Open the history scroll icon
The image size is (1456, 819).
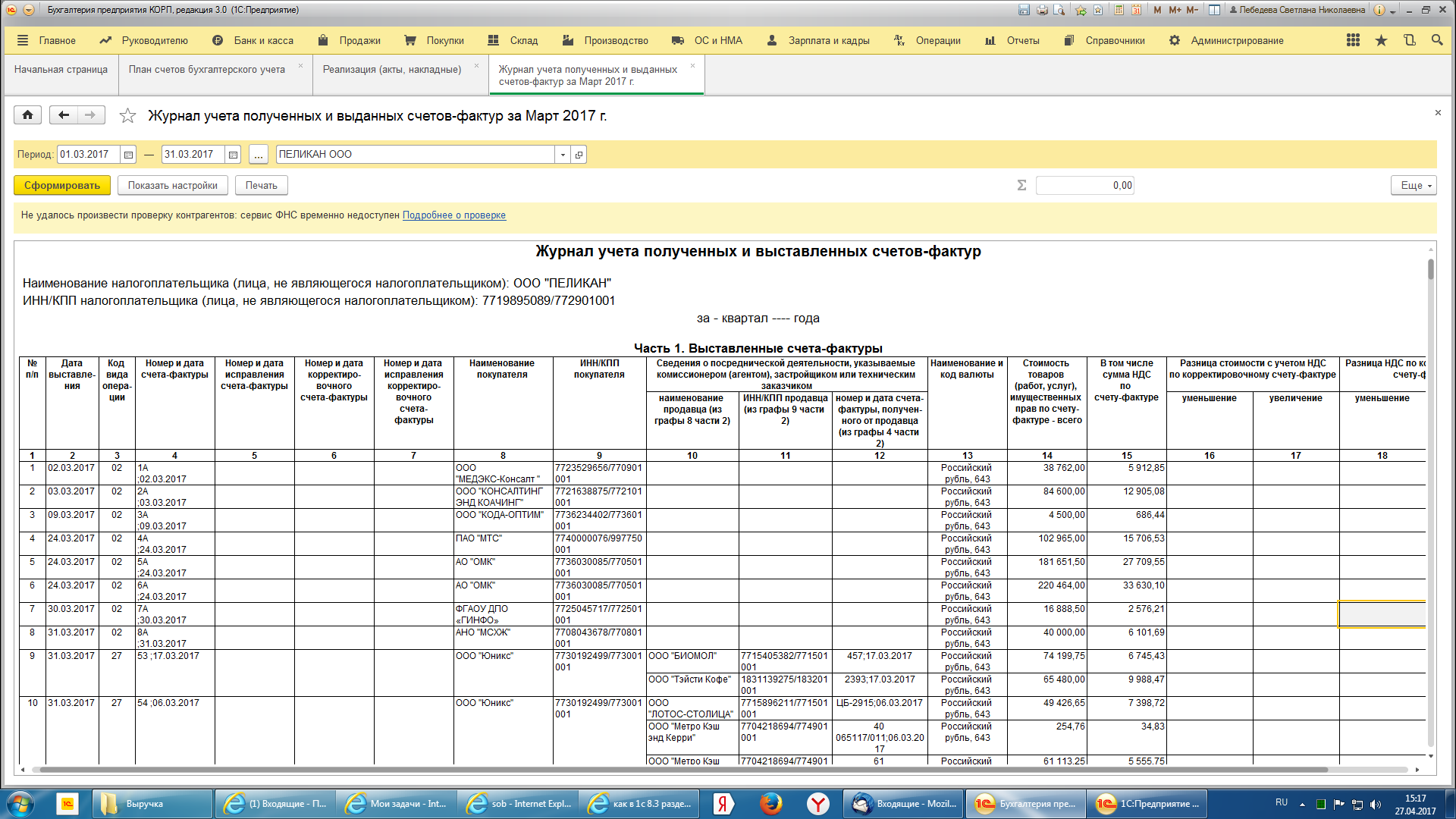coord(1409,40)
